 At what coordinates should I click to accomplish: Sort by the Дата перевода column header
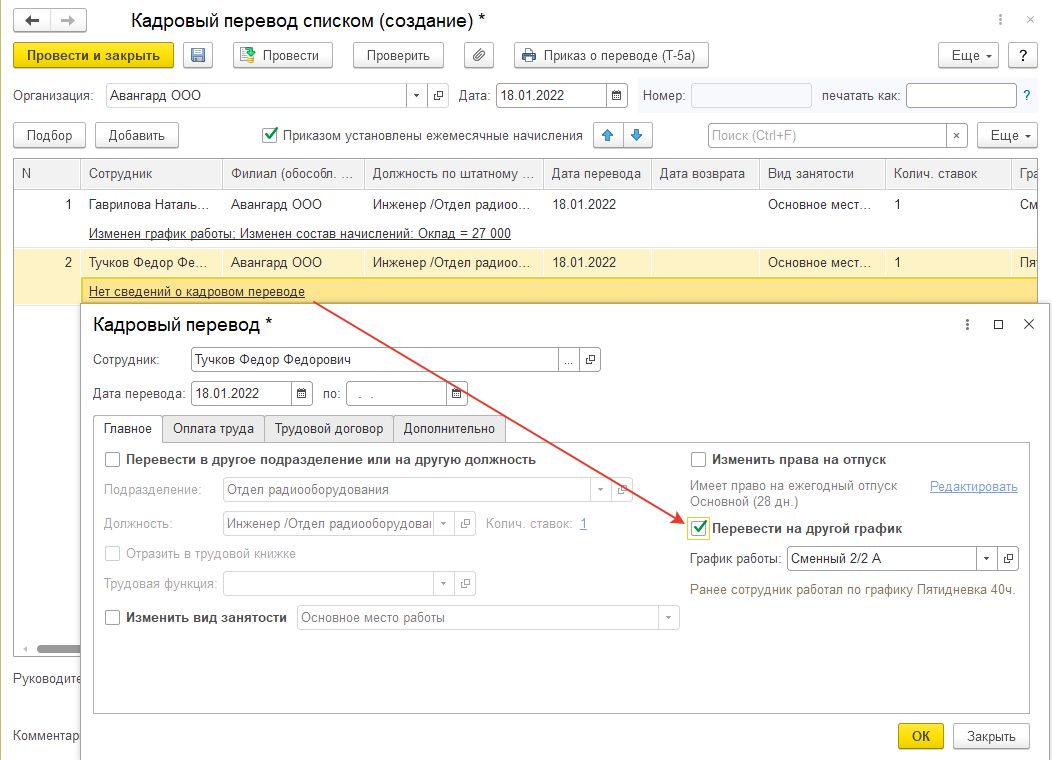(x=596, y=174)
